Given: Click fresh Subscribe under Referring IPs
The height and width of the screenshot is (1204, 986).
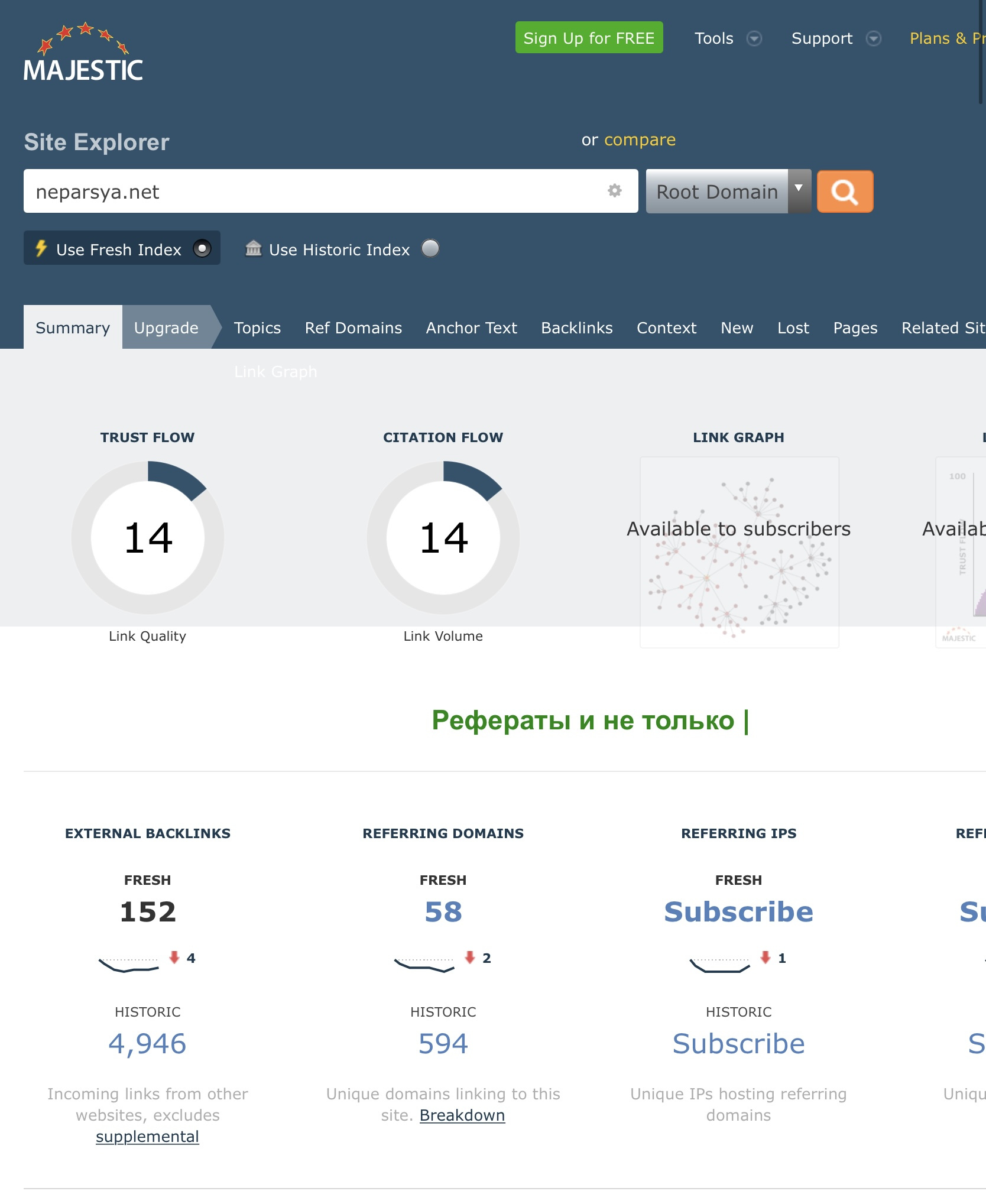Looking at the screenshot, I should [x=739, y=911].
